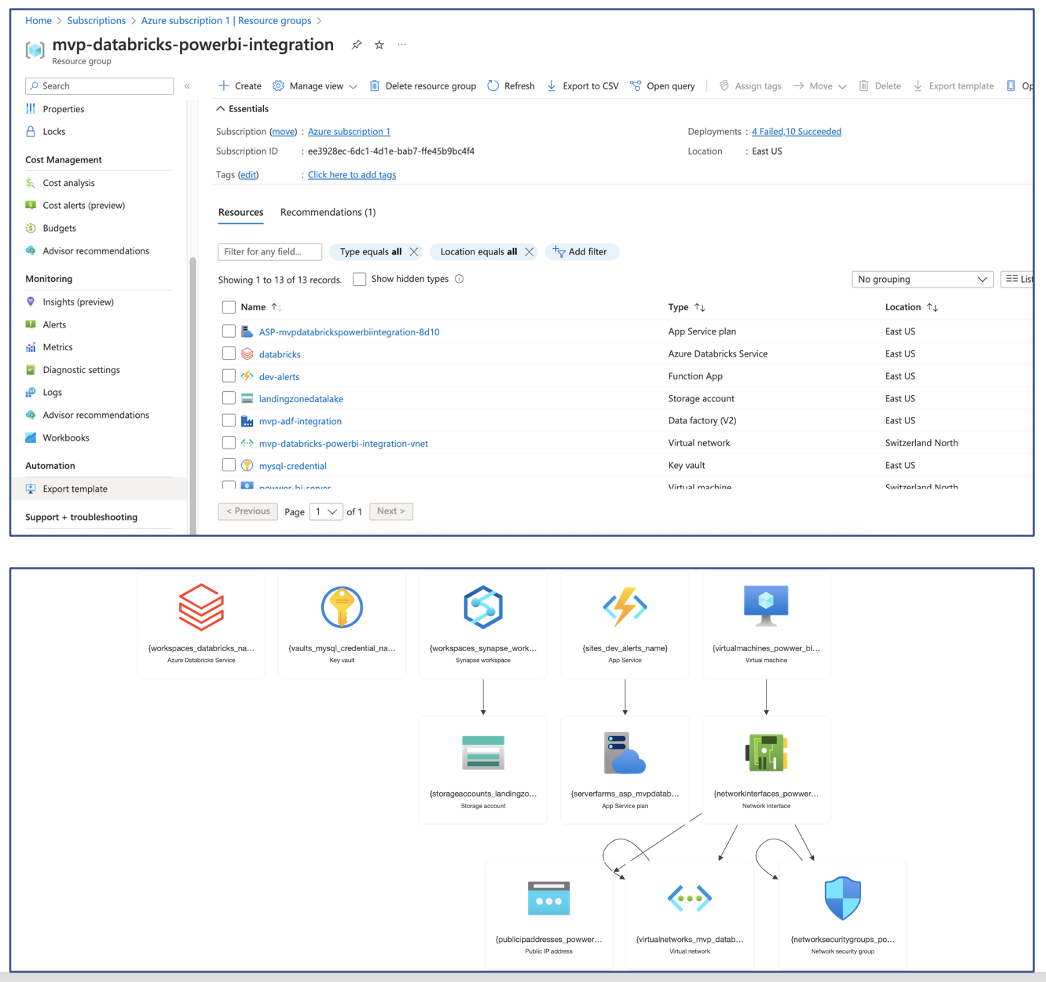1046x982 pixels.
Task: Open the No grouping dropdown
Action: 923,279
